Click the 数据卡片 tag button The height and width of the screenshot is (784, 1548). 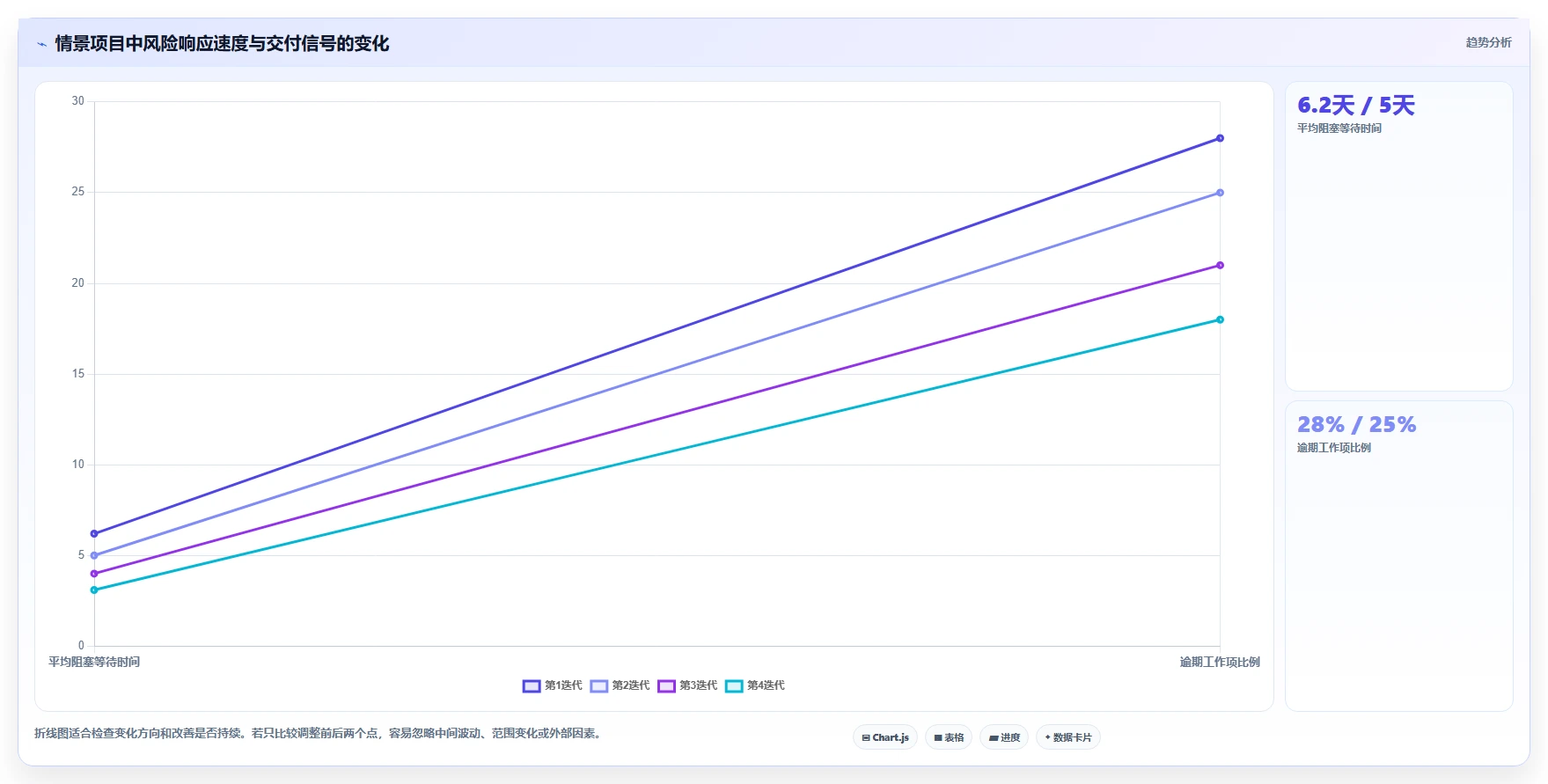pos(1068,737)
